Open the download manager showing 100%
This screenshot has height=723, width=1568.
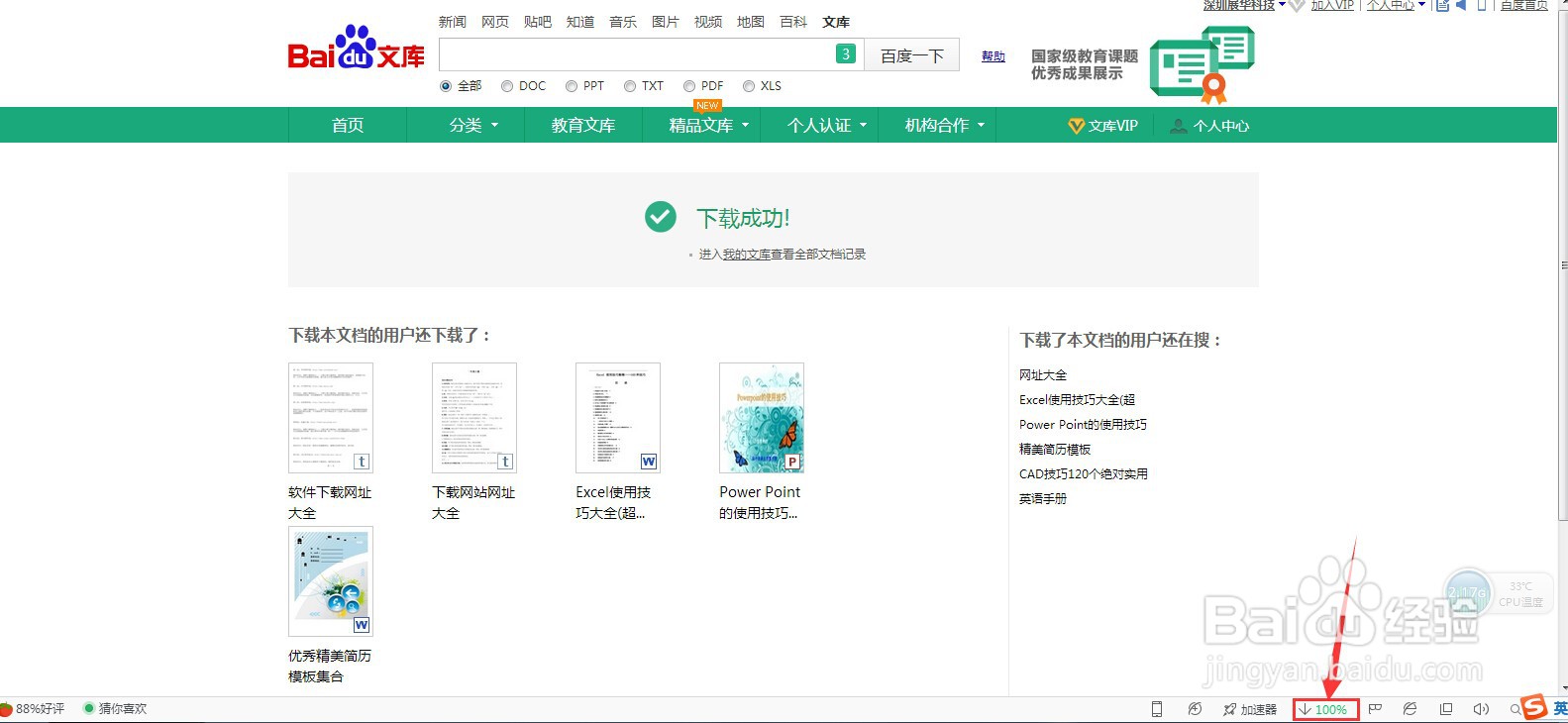coord(1325,709)
